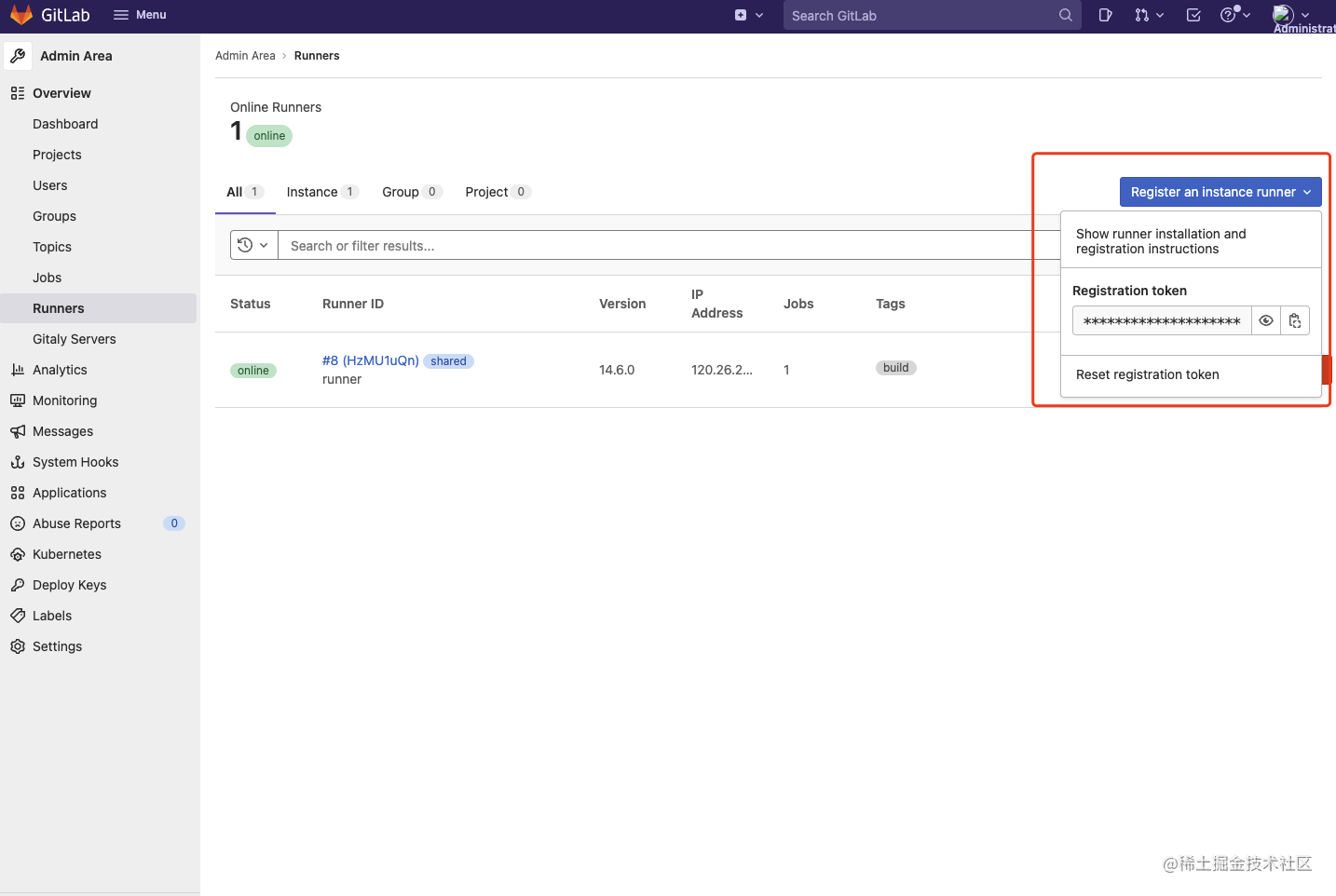1336x896 pixels.
Task: Click the 14.6.0 version cell
Action: click(x=617, y=370)
